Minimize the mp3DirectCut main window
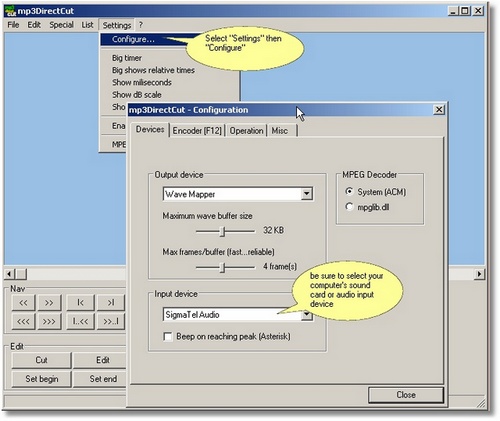 point(452,11)
